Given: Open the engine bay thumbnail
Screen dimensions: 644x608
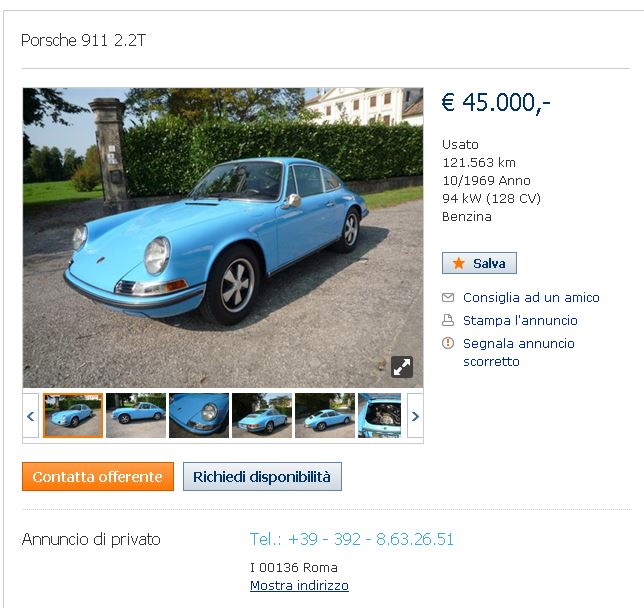Looking at the screenshot, I should click(380, 415).
